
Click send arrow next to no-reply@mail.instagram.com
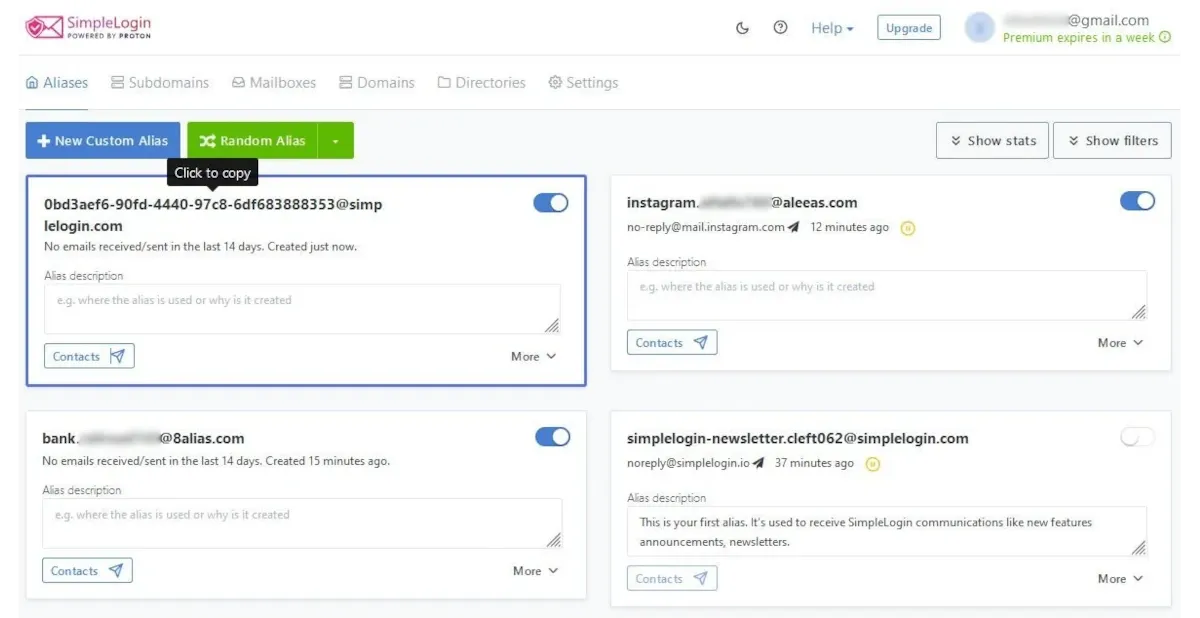tap(793, 228)
